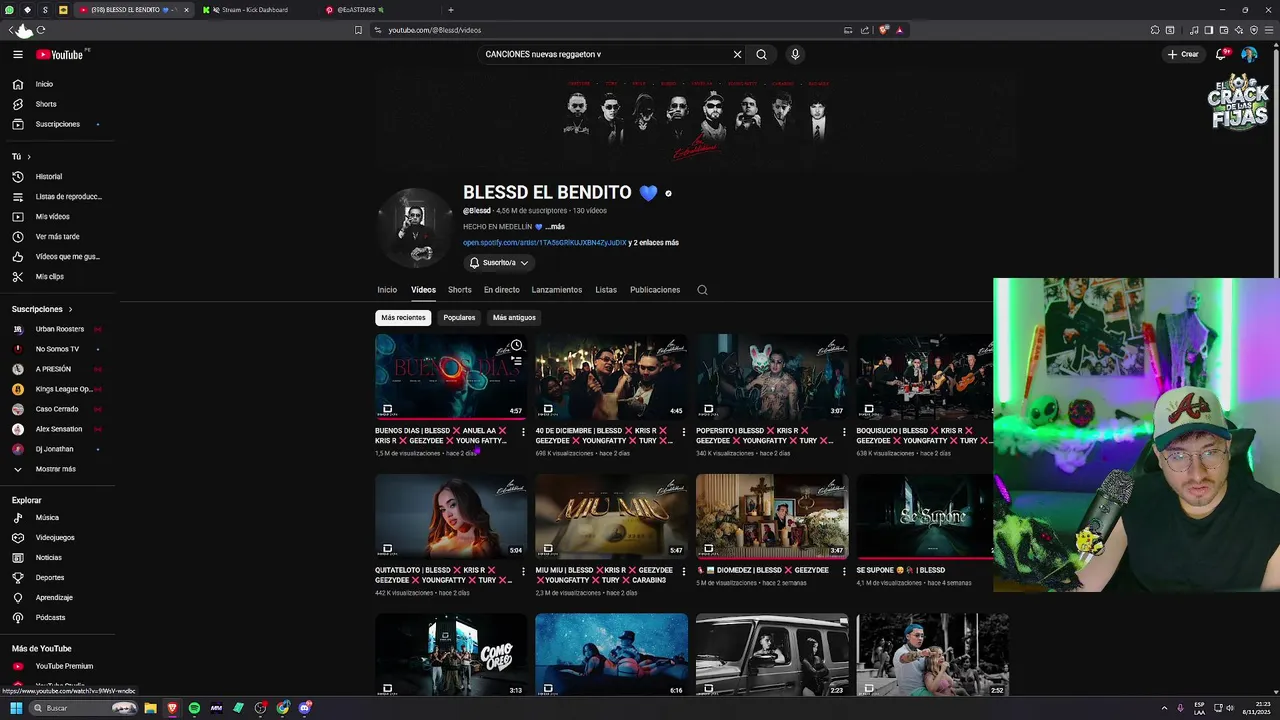Viewport: 1280px width, 720px height.
Task: Open File Explorer from the taskbar
Action: 150,708
